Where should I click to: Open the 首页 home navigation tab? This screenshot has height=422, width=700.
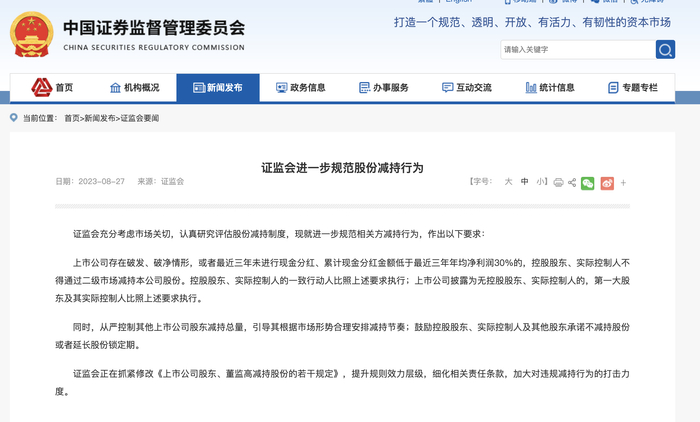pyautogui.click(x=52, y=88)
